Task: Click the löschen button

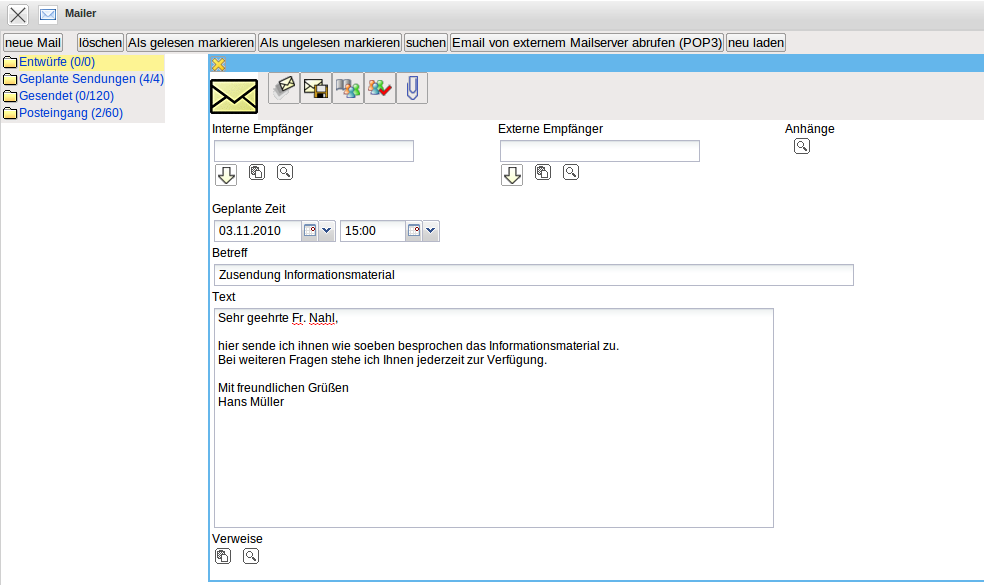Action: (x=100, y=43)
